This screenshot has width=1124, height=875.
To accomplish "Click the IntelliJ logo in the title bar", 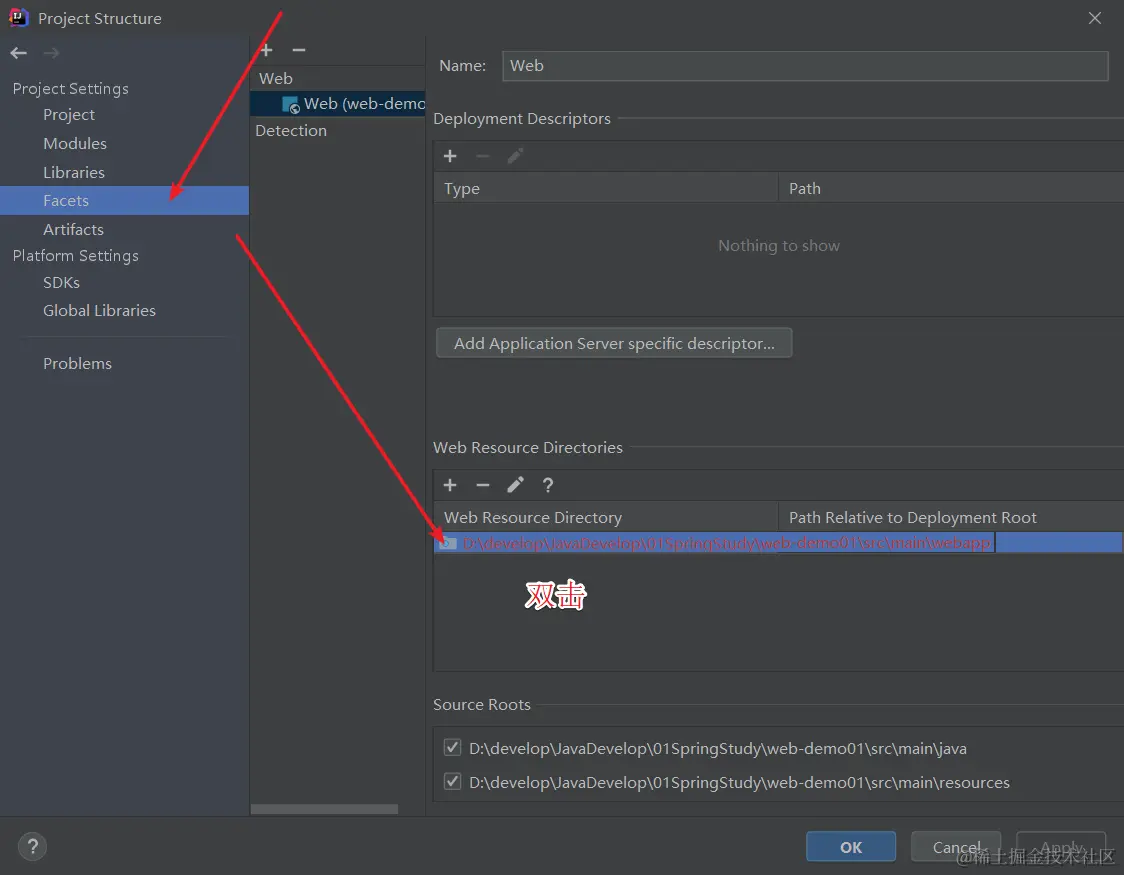I will tap(18, 17).
